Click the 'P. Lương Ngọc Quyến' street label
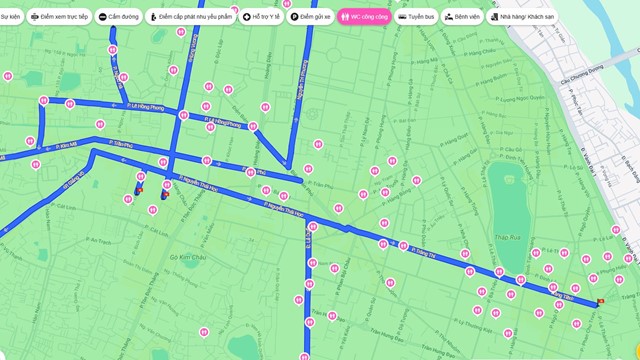The height and width of the screenshot is (360, 640). click(x=520, y=98)
